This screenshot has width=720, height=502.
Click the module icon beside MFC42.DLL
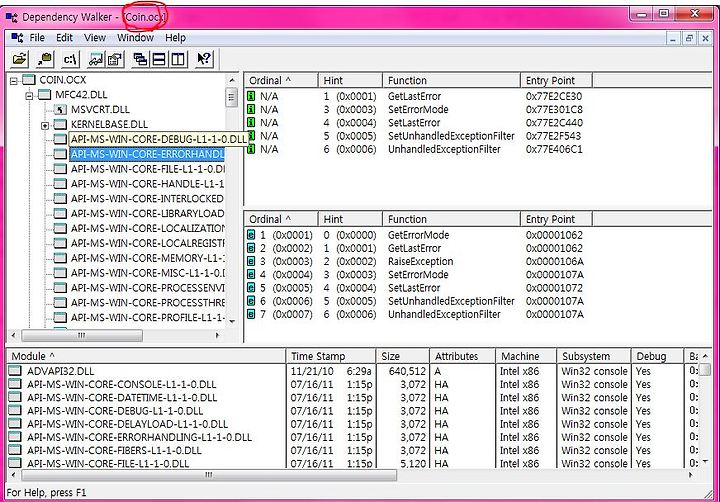[45, 95]
